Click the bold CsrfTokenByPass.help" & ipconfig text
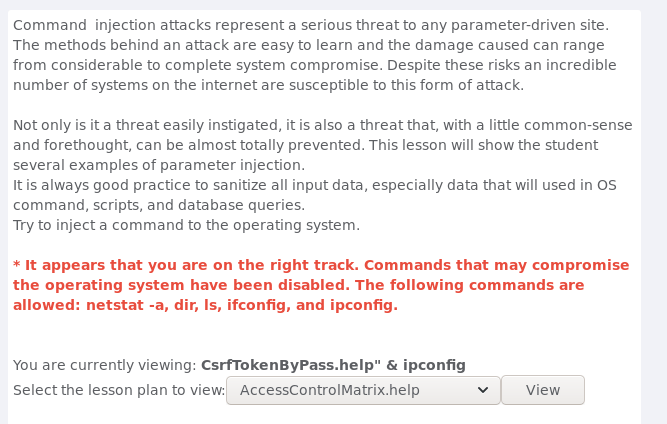 [x=333, y=364]
